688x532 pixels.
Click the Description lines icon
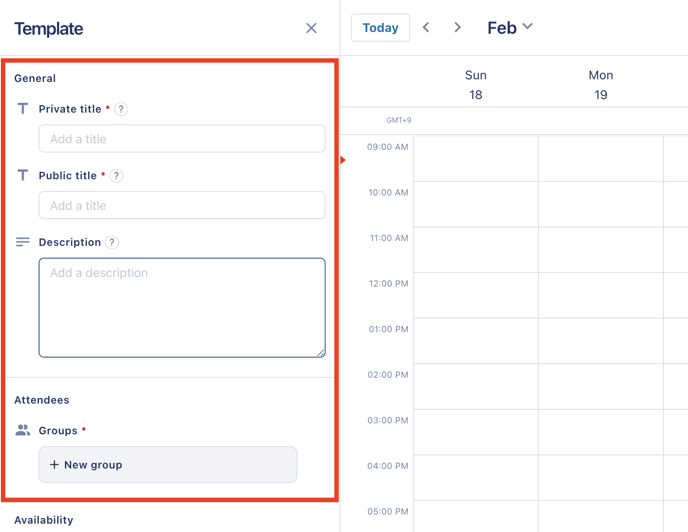coord(23,242)
